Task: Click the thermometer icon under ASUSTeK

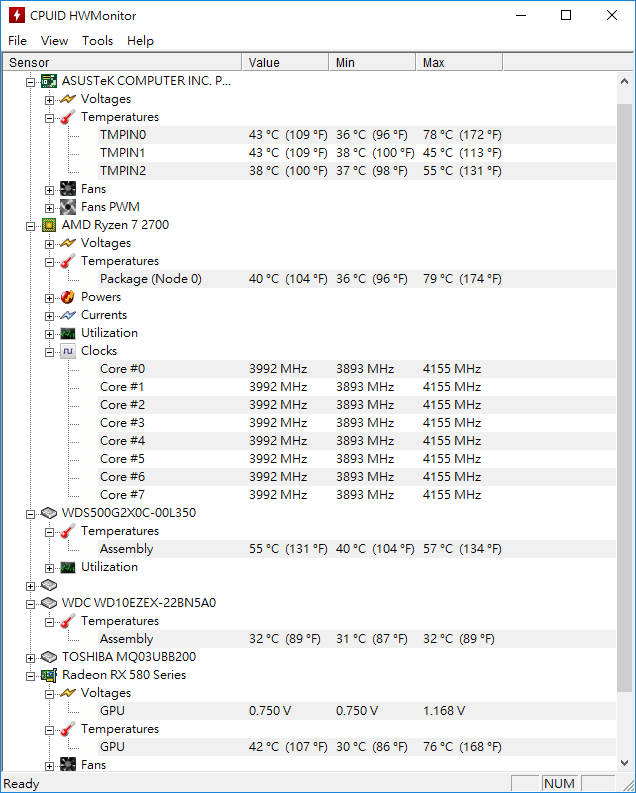Action: [68, 117]
